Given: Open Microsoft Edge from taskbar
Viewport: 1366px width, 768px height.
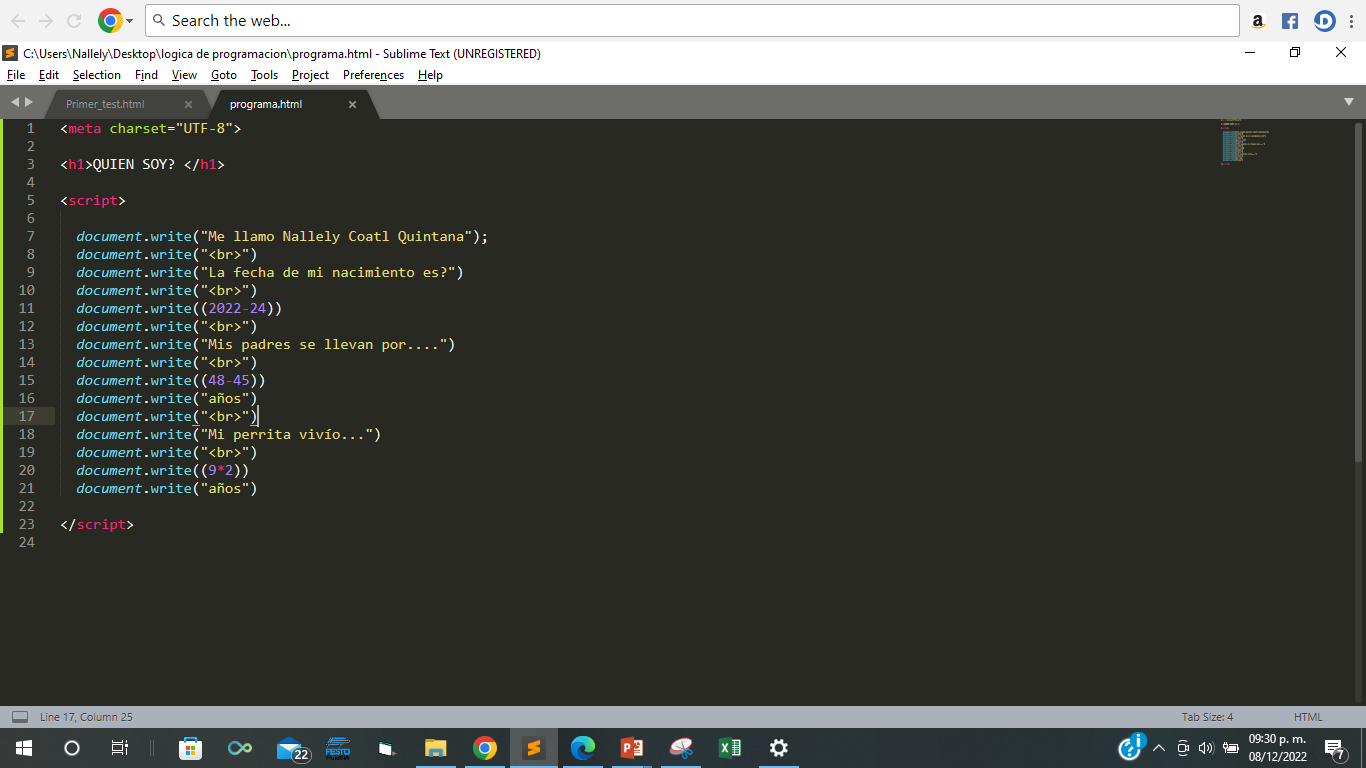Looking at the screenshot, I should (x=583, y=748).
